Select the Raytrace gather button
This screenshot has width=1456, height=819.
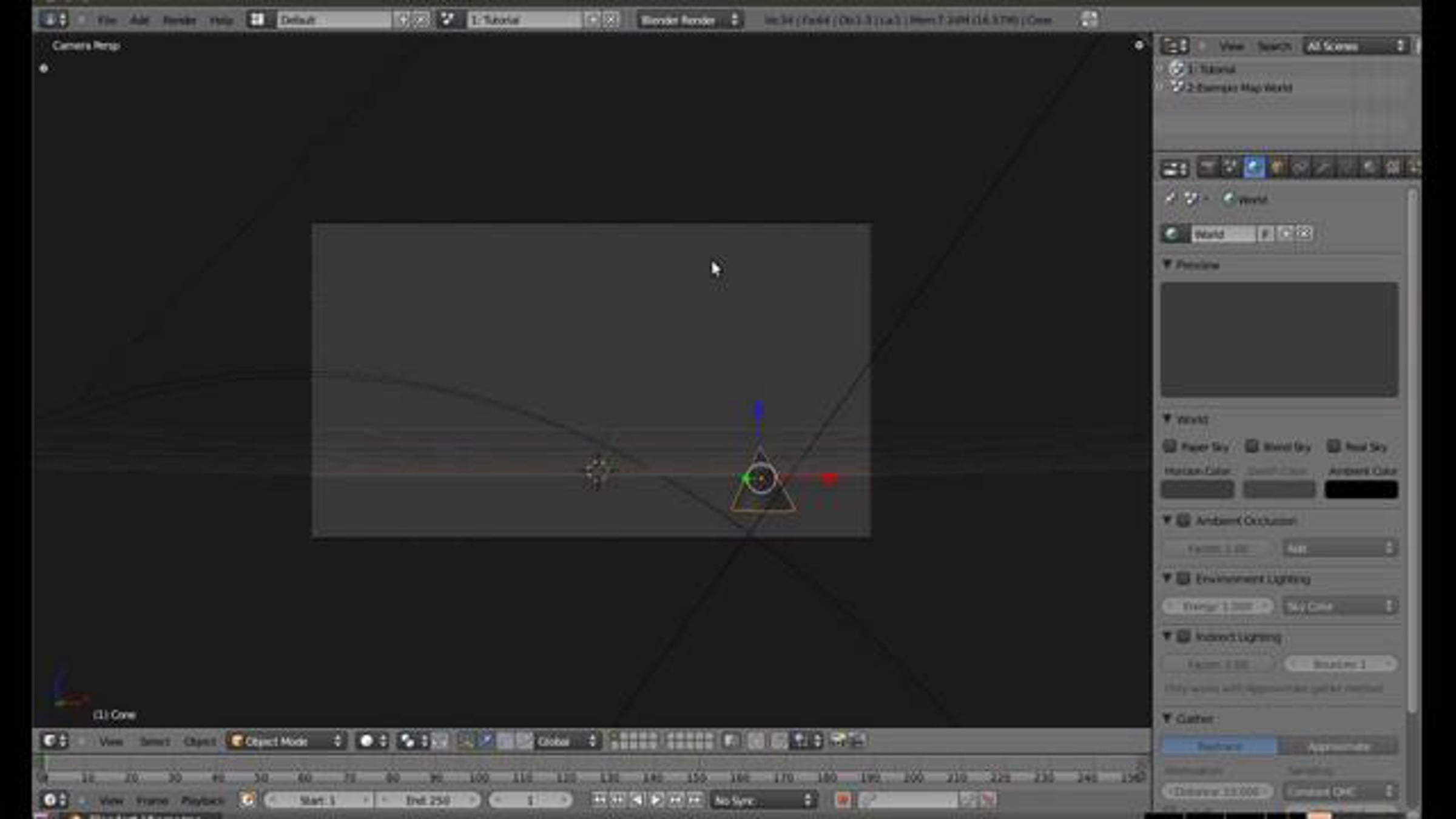(1220, 746)
